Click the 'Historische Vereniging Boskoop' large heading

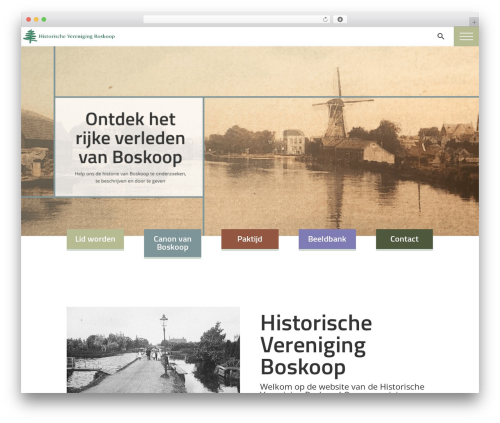pyautogui.click(x=316, y=345)
